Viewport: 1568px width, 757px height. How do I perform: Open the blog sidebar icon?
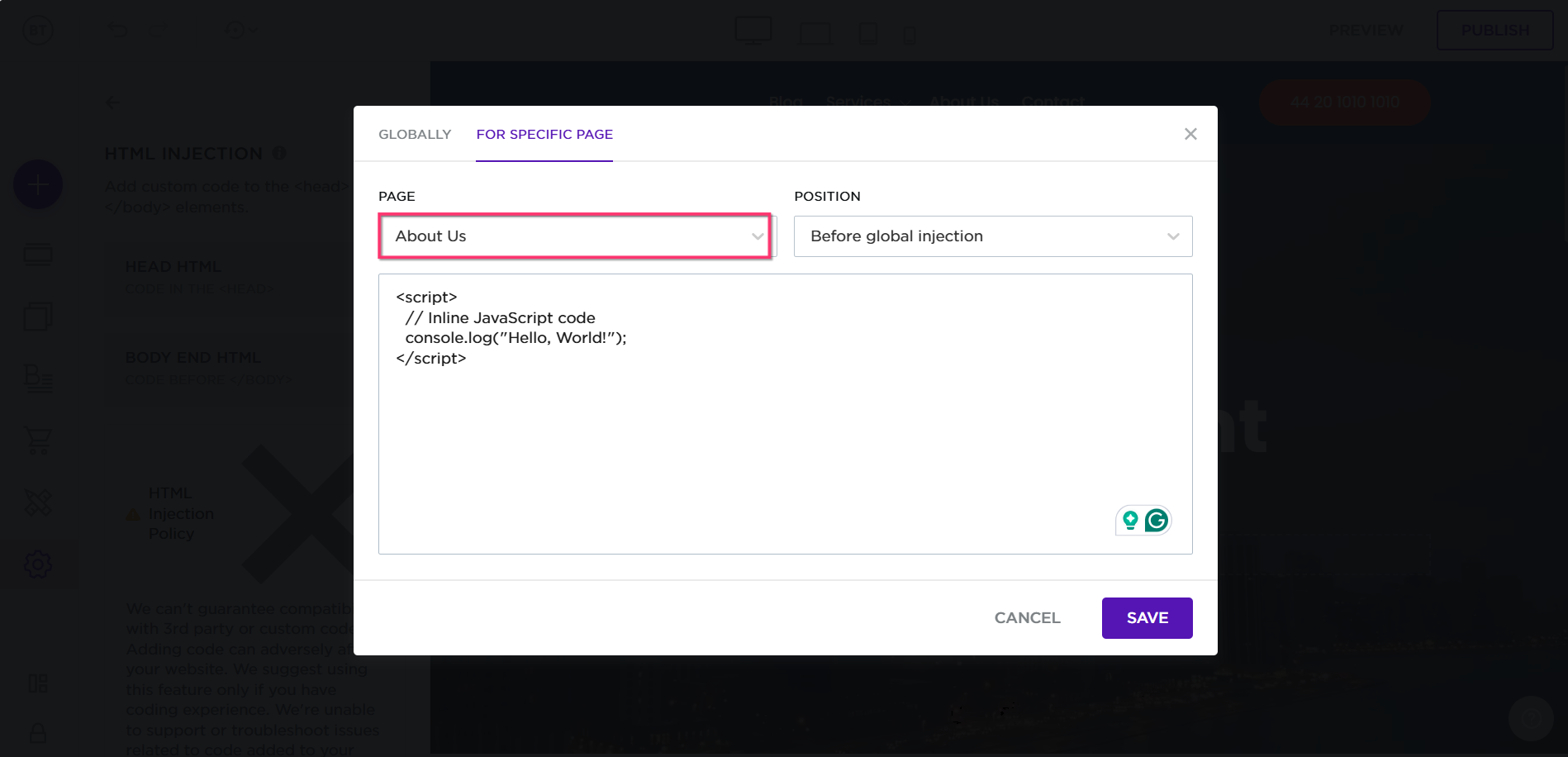click(x=38, y=378)
